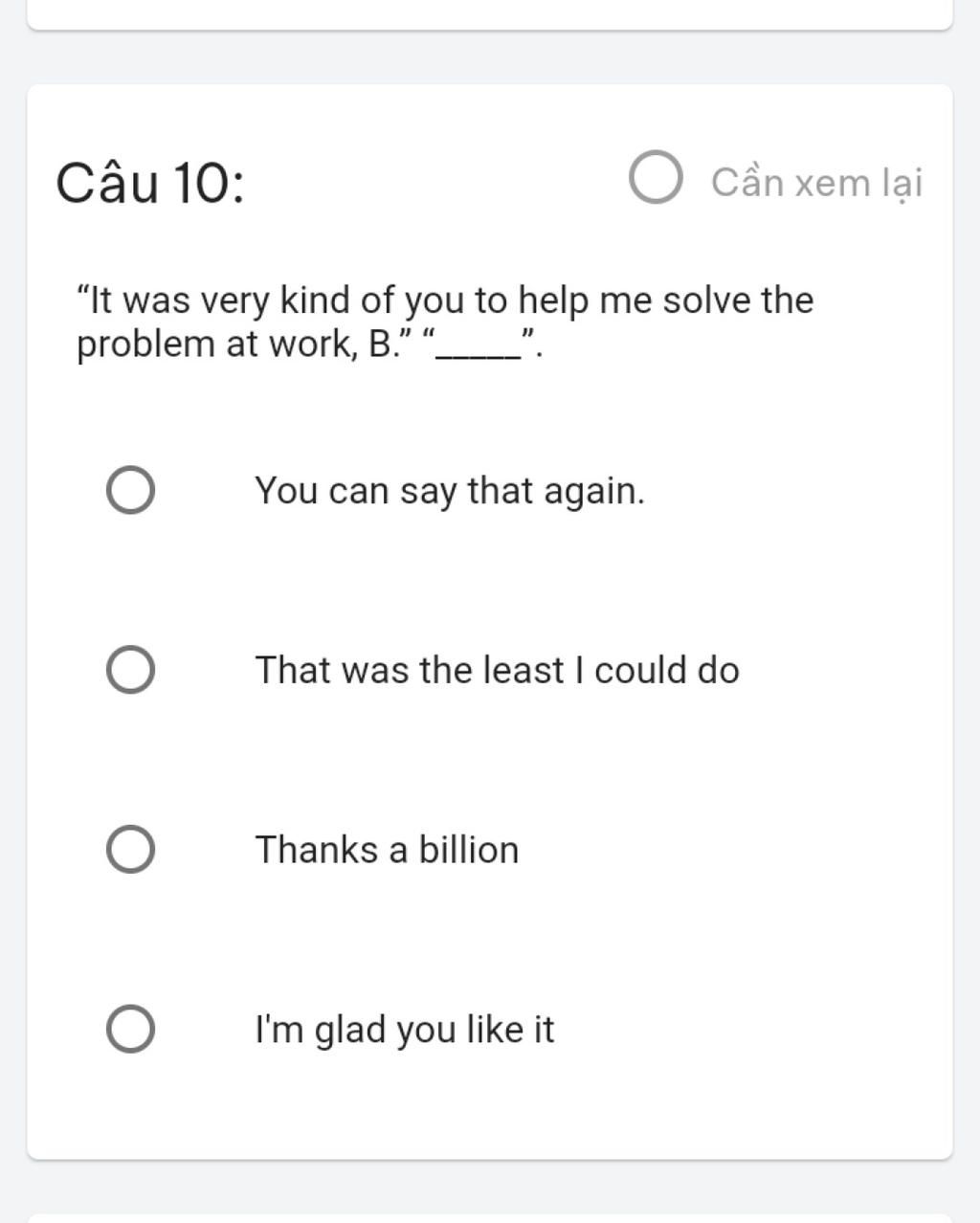Click gray gap above the Câu 10 card

pyautogui.click(x=490, y=57)
